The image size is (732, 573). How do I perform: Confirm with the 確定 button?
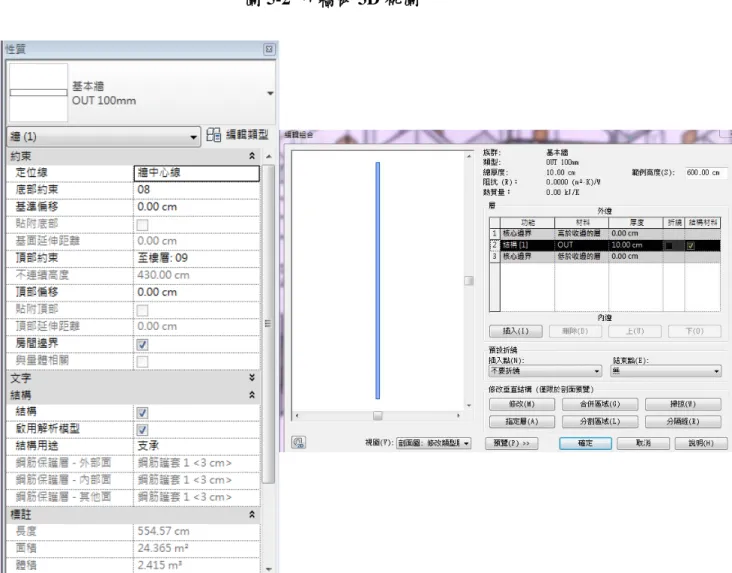585,443
